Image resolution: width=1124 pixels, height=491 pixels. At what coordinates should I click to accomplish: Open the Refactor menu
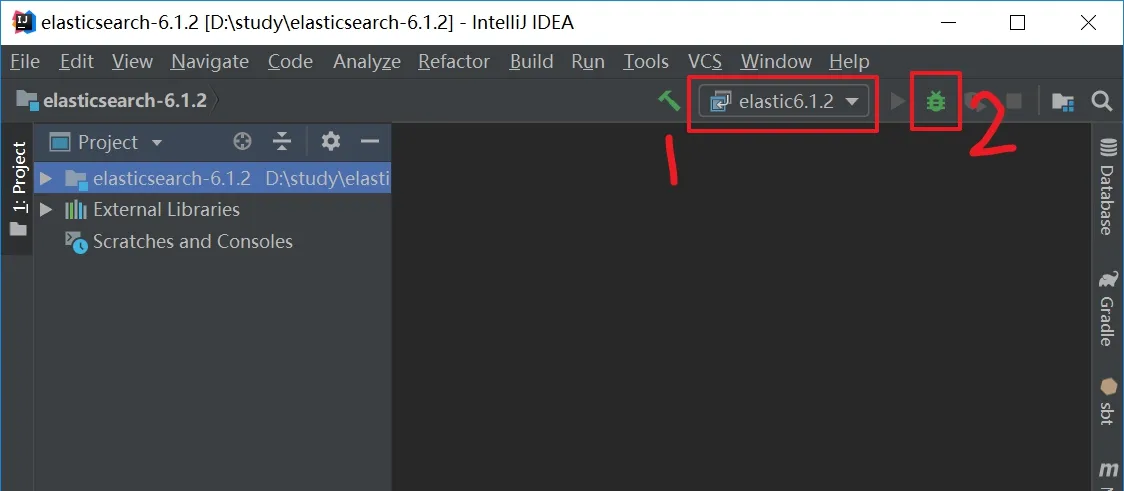pos(454,62)
